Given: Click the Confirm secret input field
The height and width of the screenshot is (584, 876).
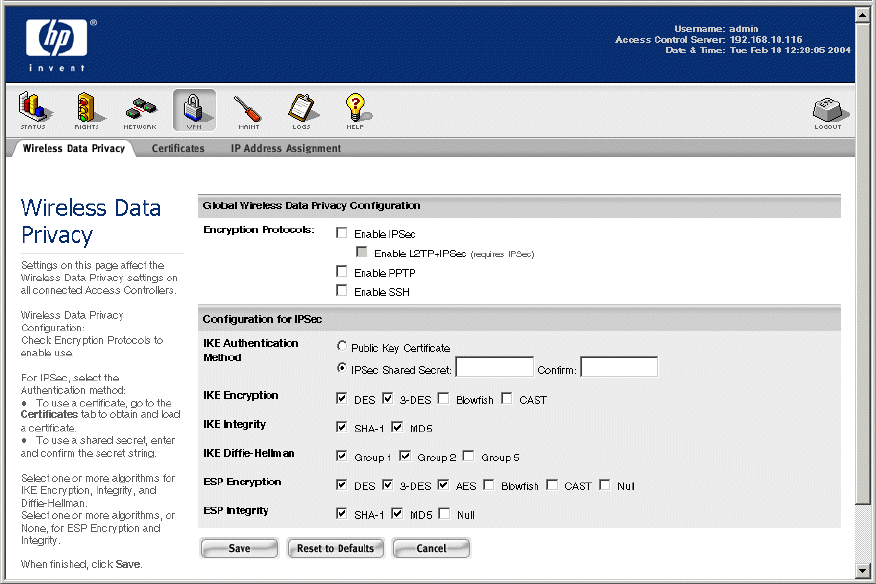Looking at the screenshot, I should pyautogui.click(x=619, y=367).
